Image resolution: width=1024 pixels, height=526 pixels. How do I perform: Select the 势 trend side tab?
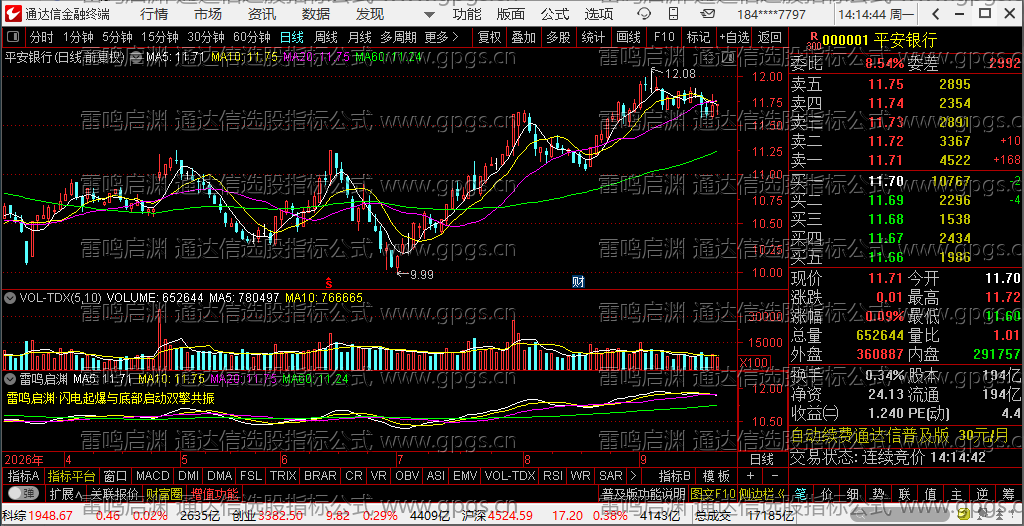coord(878,493)
